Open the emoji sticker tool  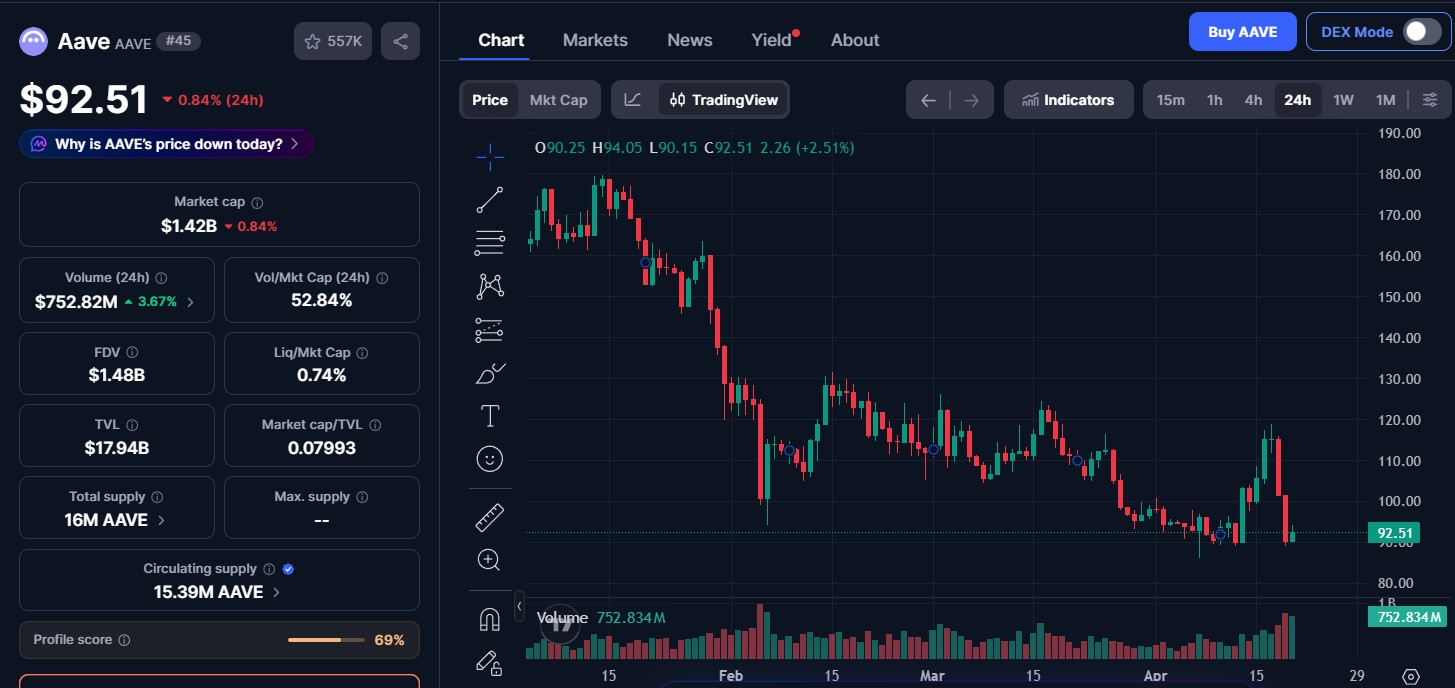click(490, 458)
